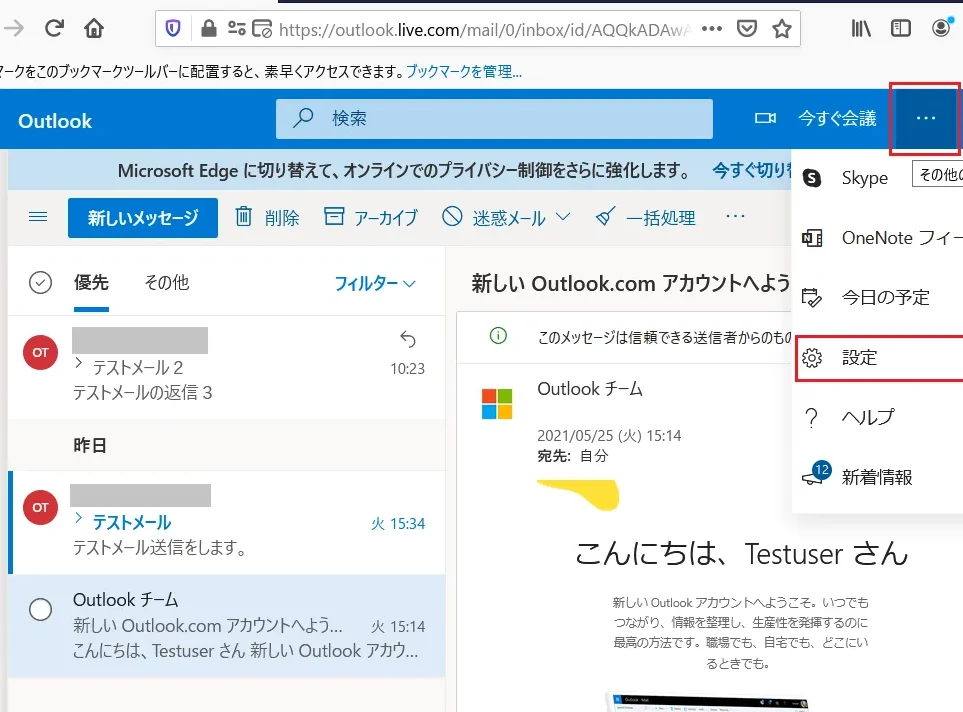Image resolution: width=963 pixels, height=712 pixels.
Task: Select the Outlook チーム email radio circle
Action: (40, 609)
